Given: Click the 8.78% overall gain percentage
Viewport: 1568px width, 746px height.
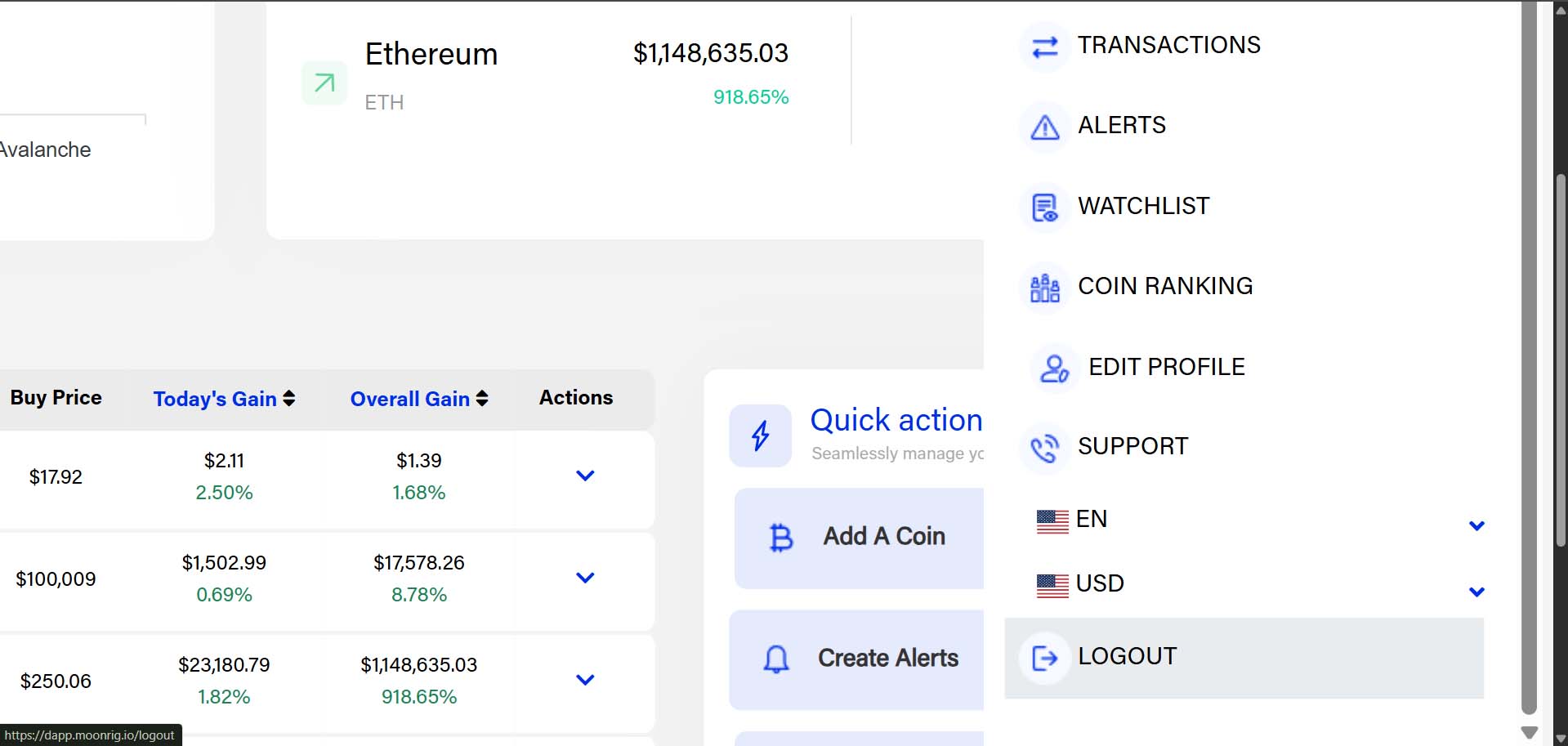Looking at the screenshot, I should pos(419,595).
